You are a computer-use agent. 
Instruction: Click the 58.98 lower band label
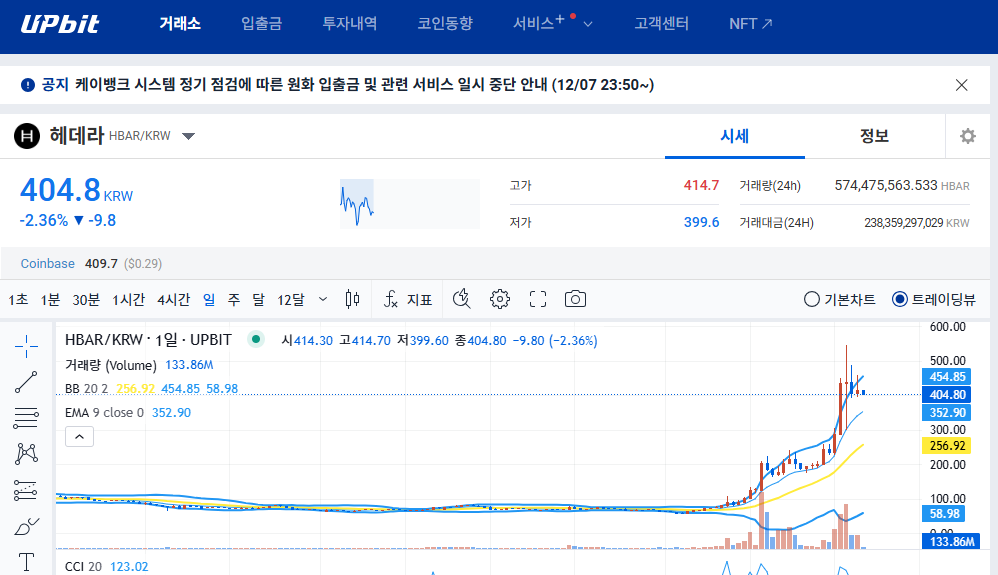click(x=944, y=513)
